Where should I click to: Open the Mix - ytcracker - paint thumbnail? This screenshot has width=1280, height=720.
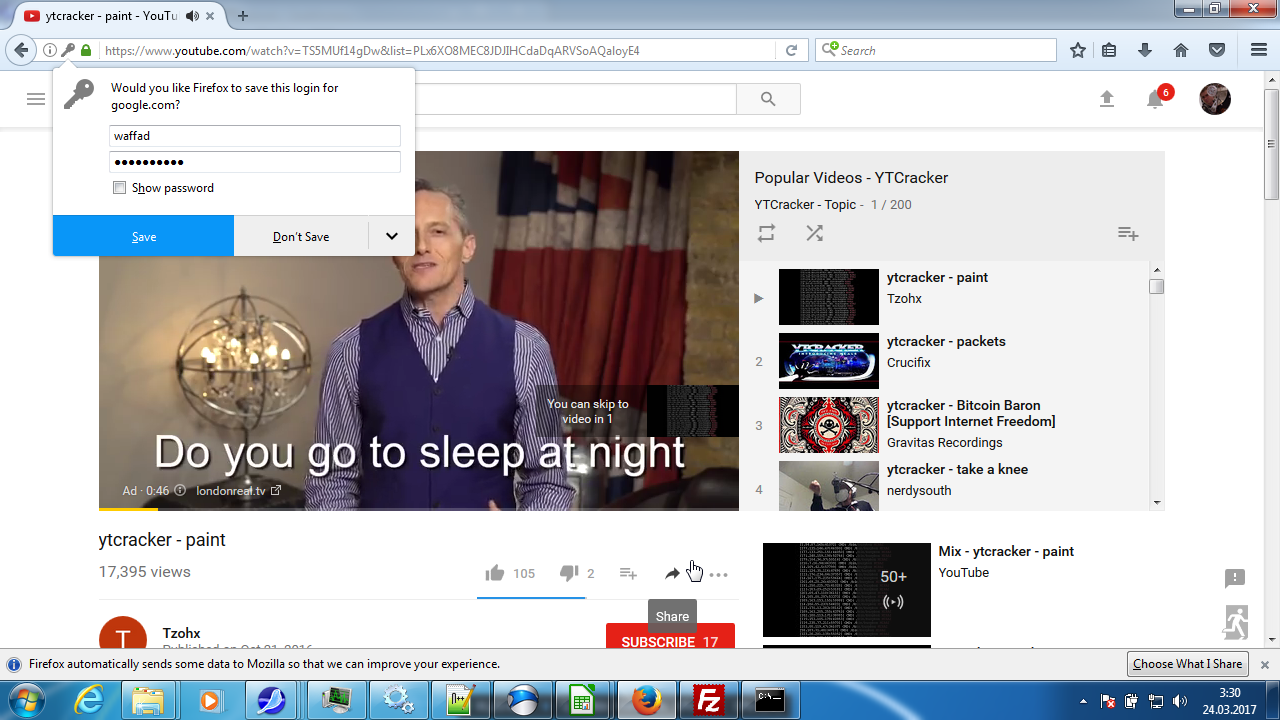pyautogui.click(x=847, y=590)
